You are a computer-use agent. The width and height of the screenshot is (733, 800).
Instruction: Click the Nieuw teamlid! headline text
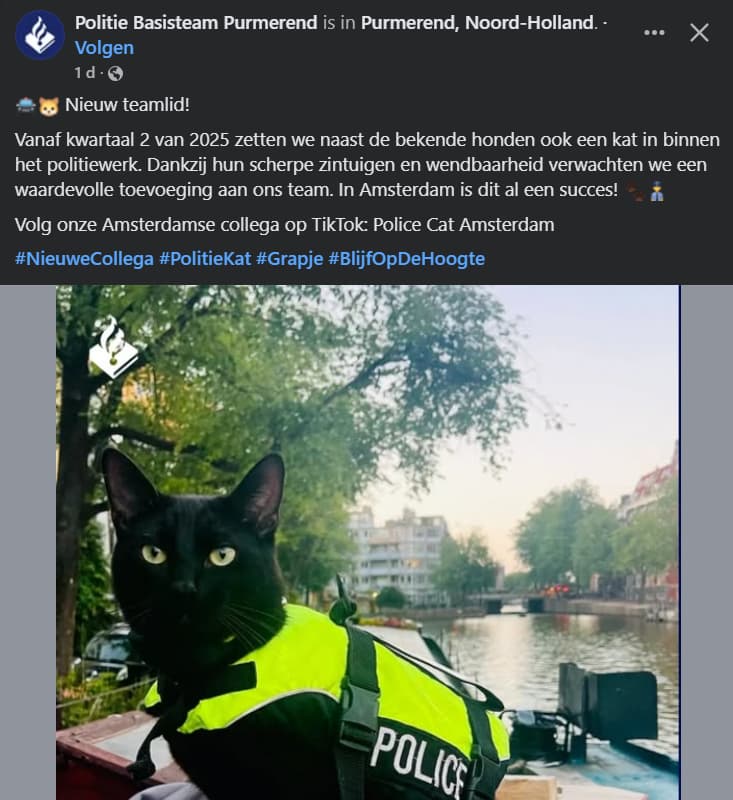[128, 105]
